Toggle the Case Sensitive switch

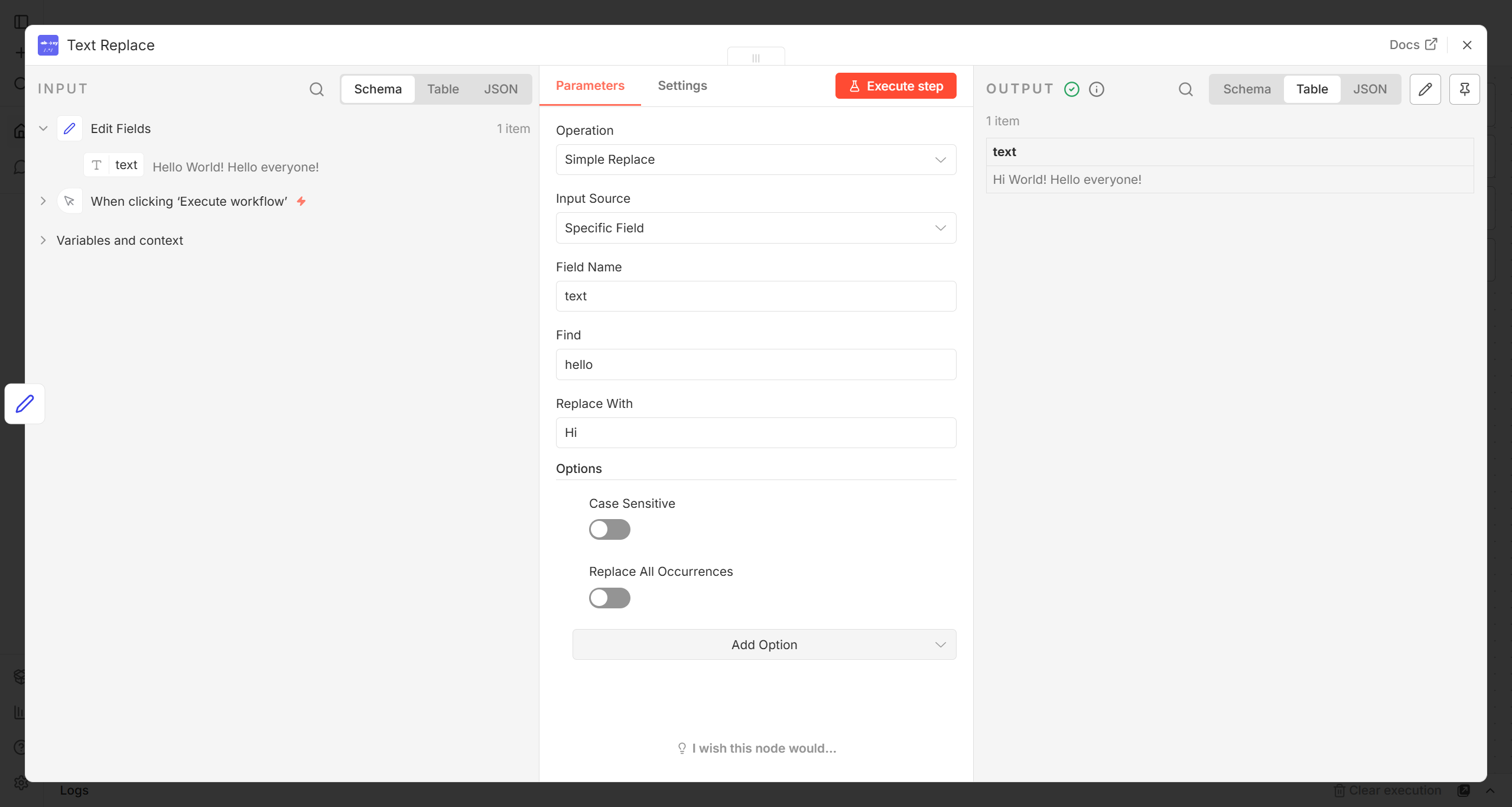click(x=609, y=529)
